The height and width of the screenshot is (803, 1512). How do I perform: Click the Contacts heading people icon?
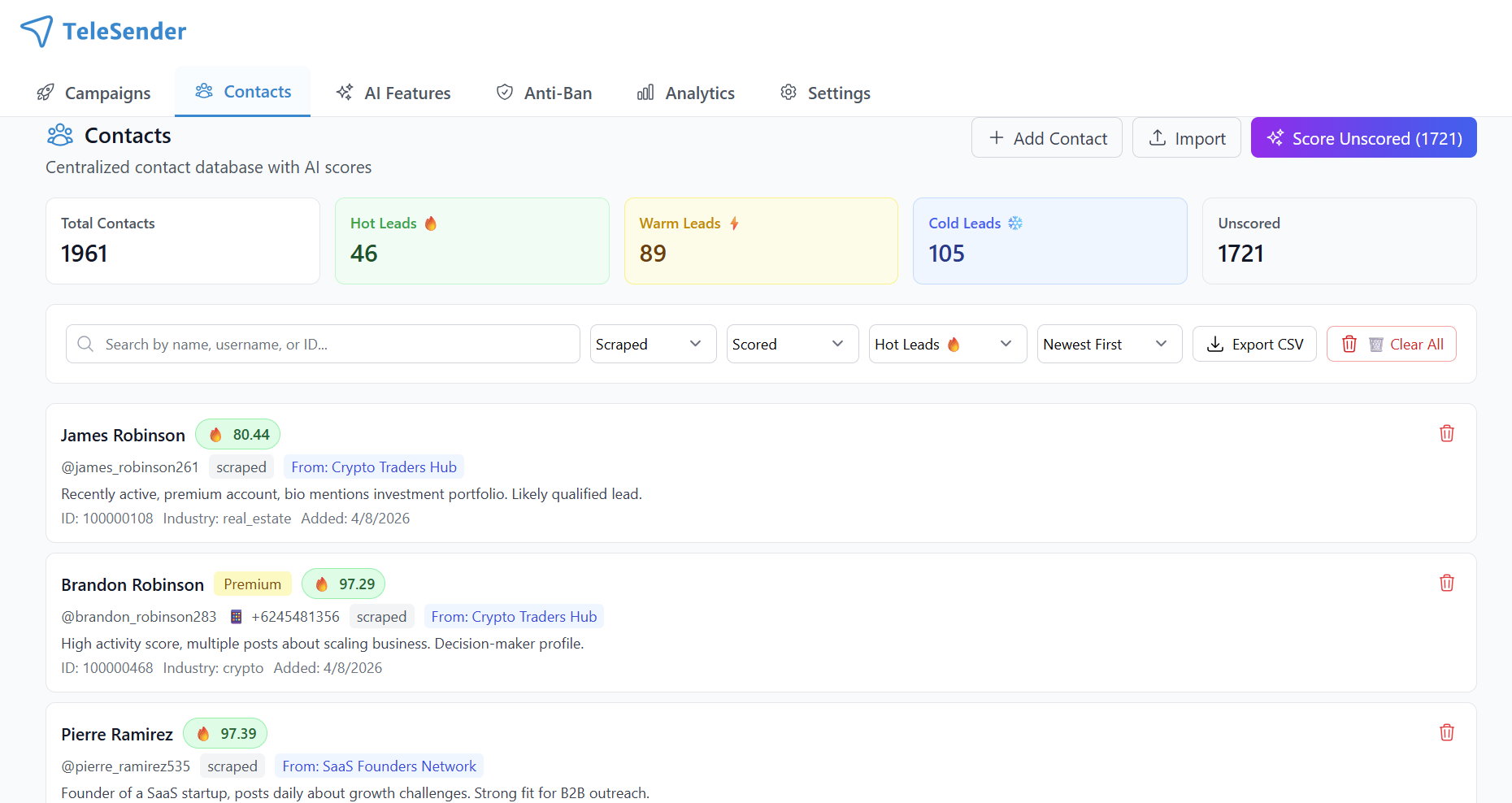click(x=60, y=135)
